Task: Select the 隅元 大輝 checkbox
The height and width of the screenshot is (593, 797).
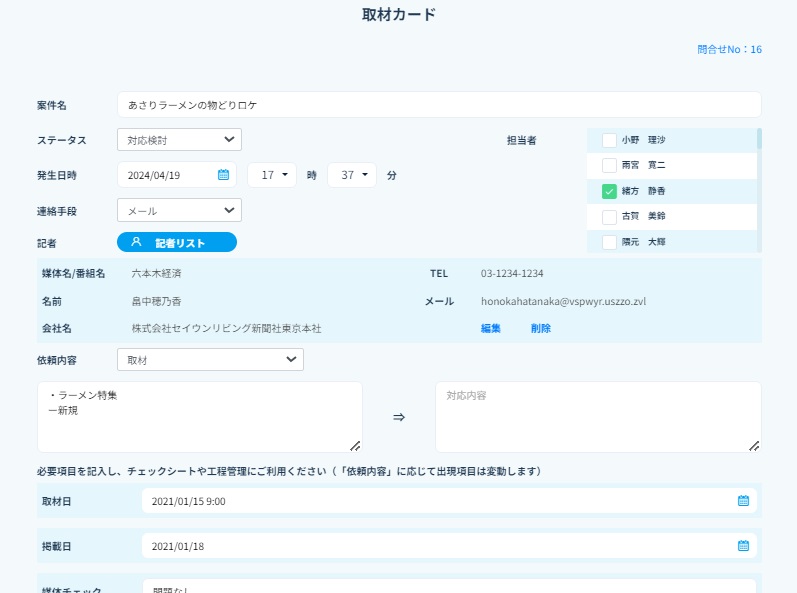Action: (x=609, y=242)
